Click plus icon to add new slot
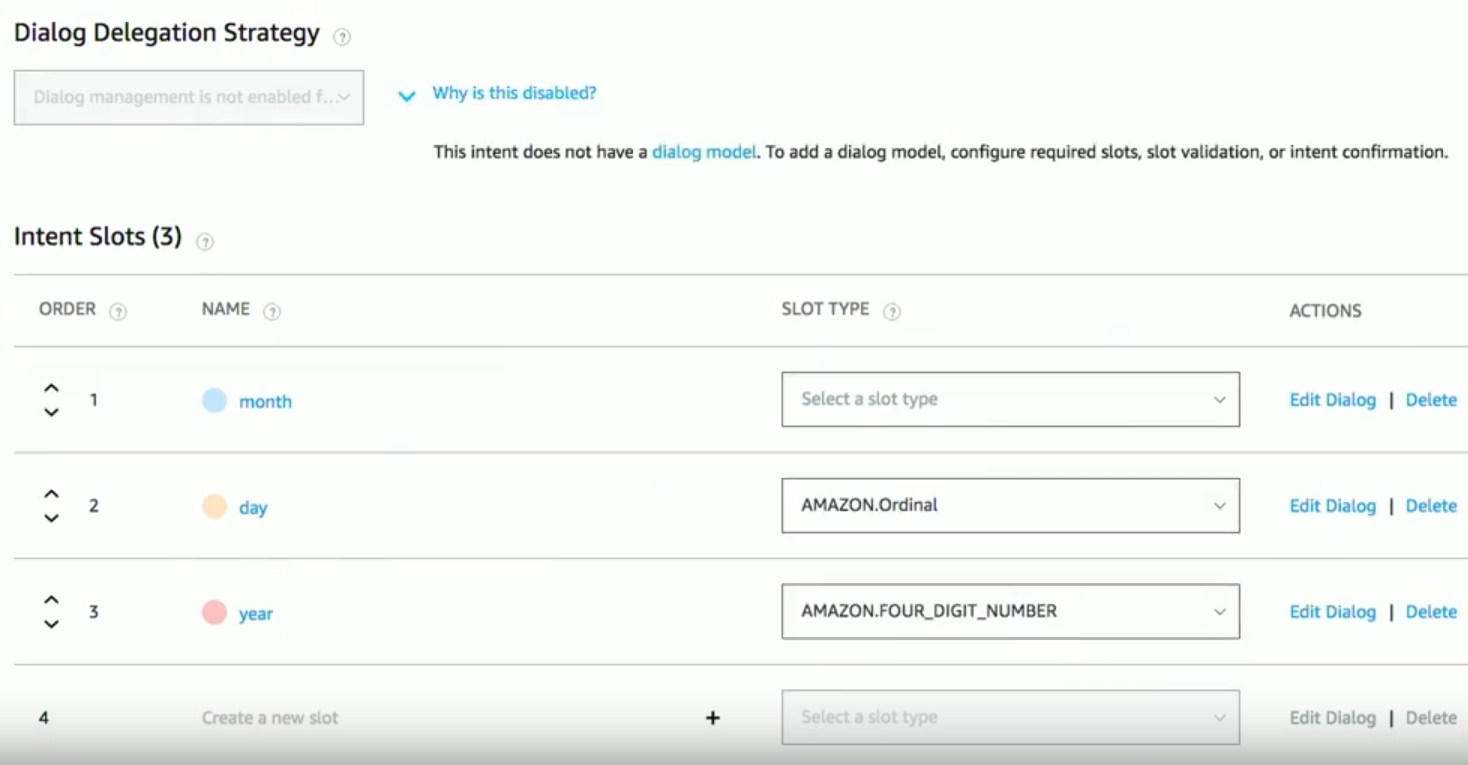 [713, 718]
